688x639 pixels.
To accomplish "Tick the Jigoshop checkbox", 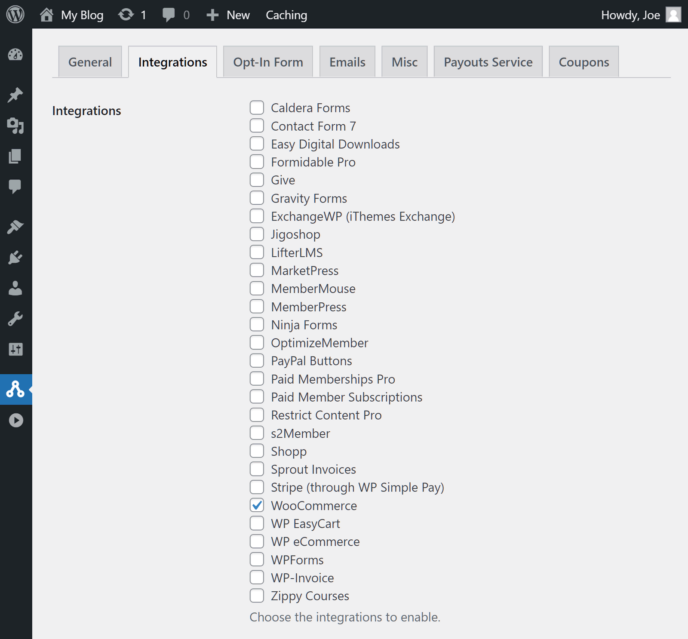I will [x=257, y=234].
